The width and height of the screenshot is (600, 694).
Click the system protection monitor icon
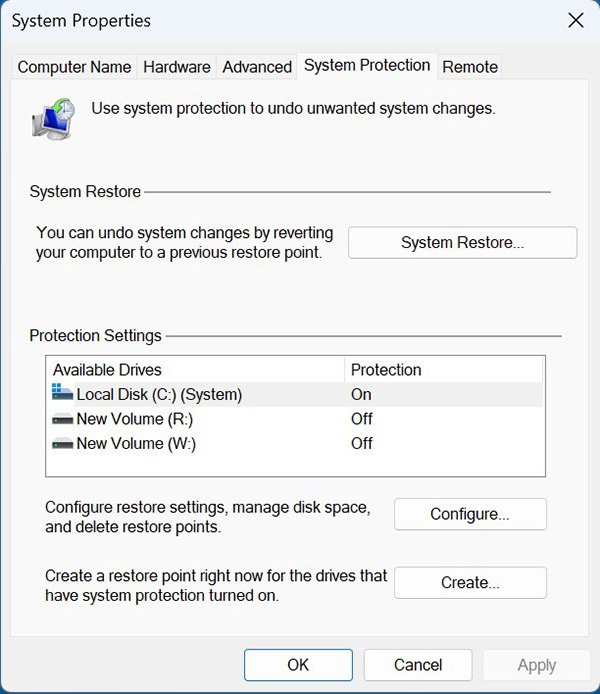(53, 117)
